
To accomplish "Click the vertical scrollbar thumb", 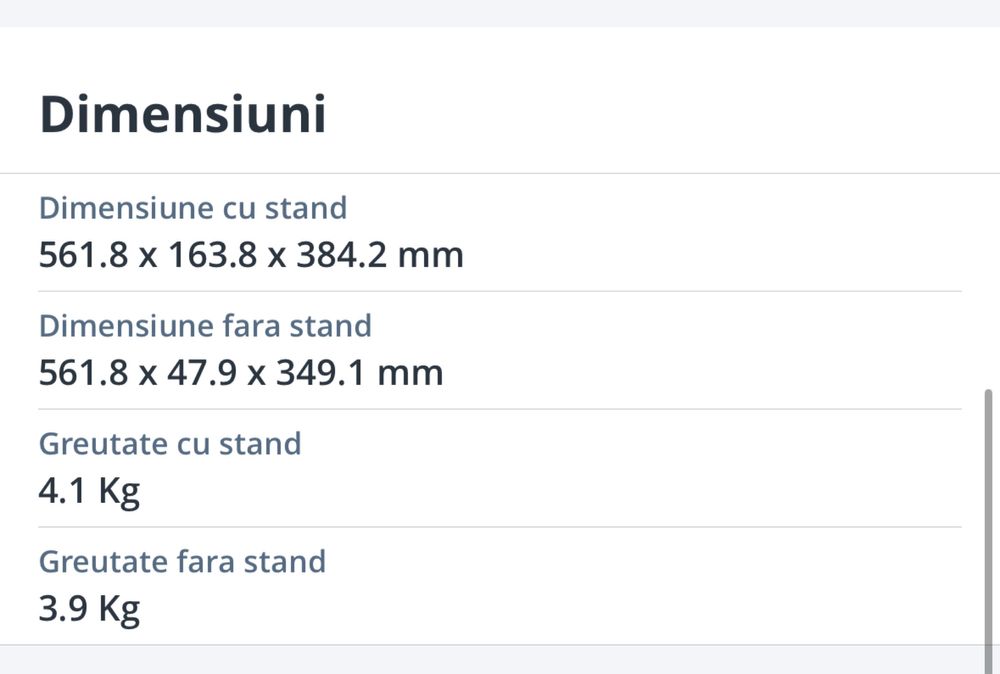I will 990,520.
